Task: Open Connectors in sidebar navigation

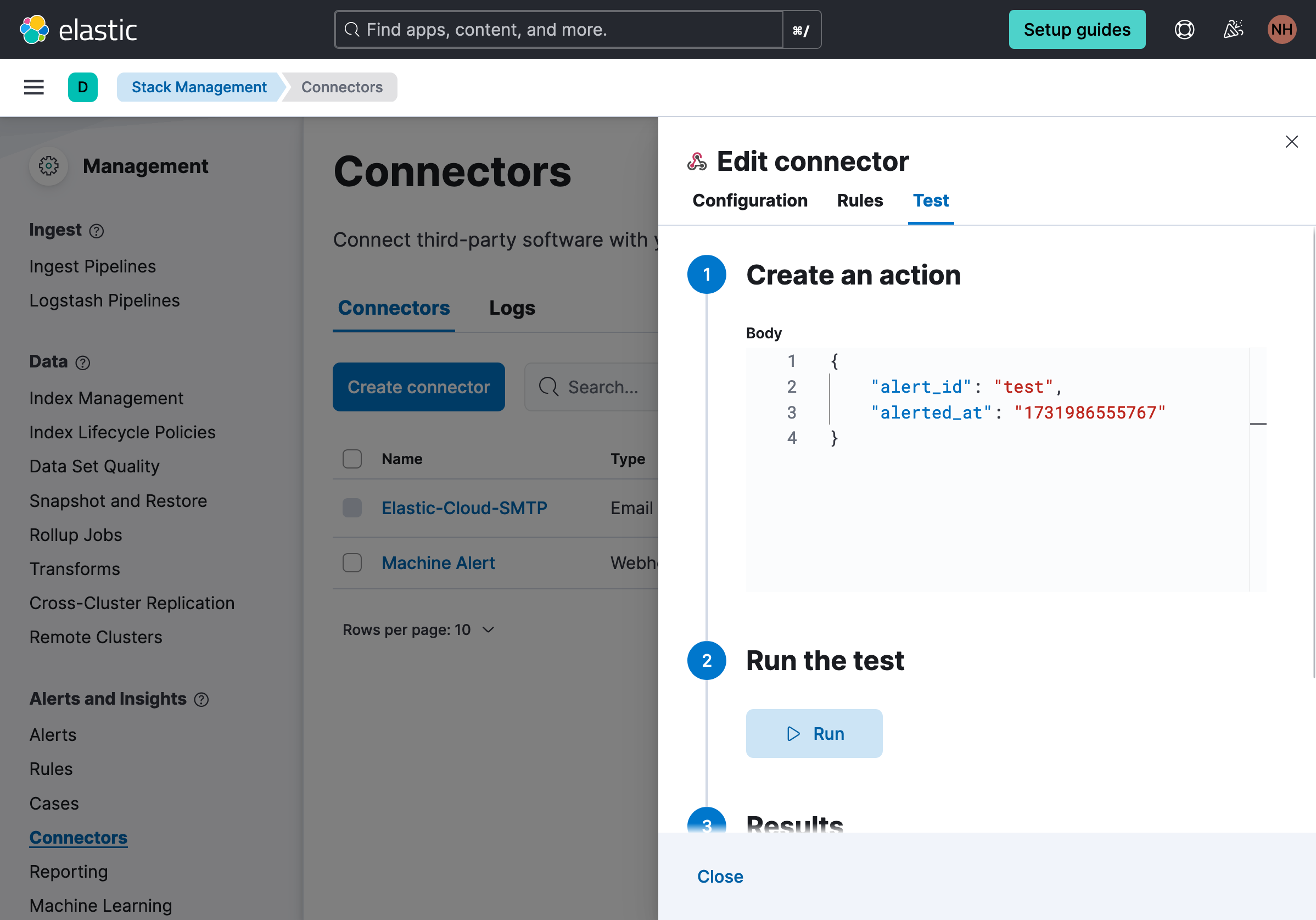Action: point(79,838)
